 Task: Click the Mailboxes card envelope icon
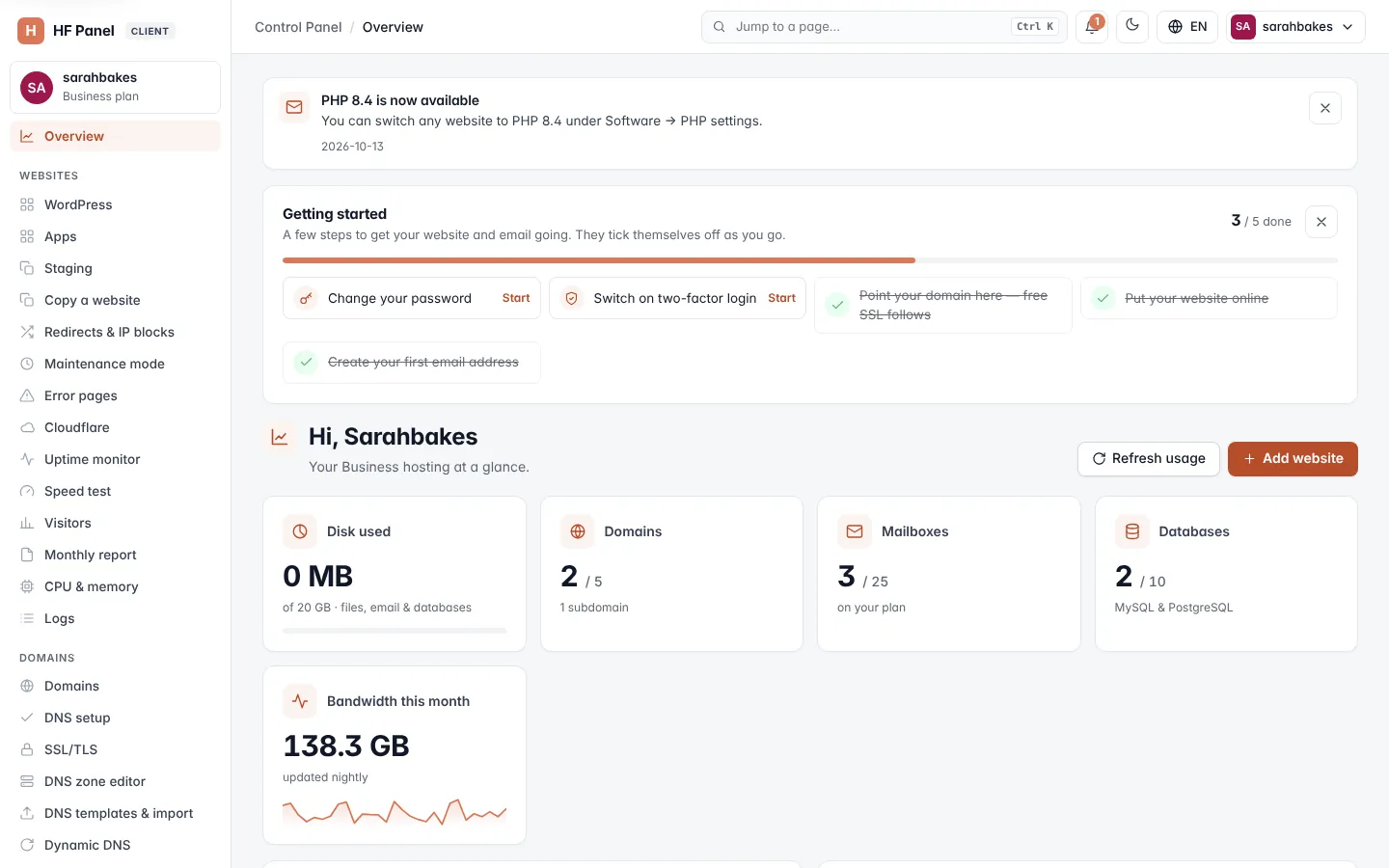(x=855, y=531)
